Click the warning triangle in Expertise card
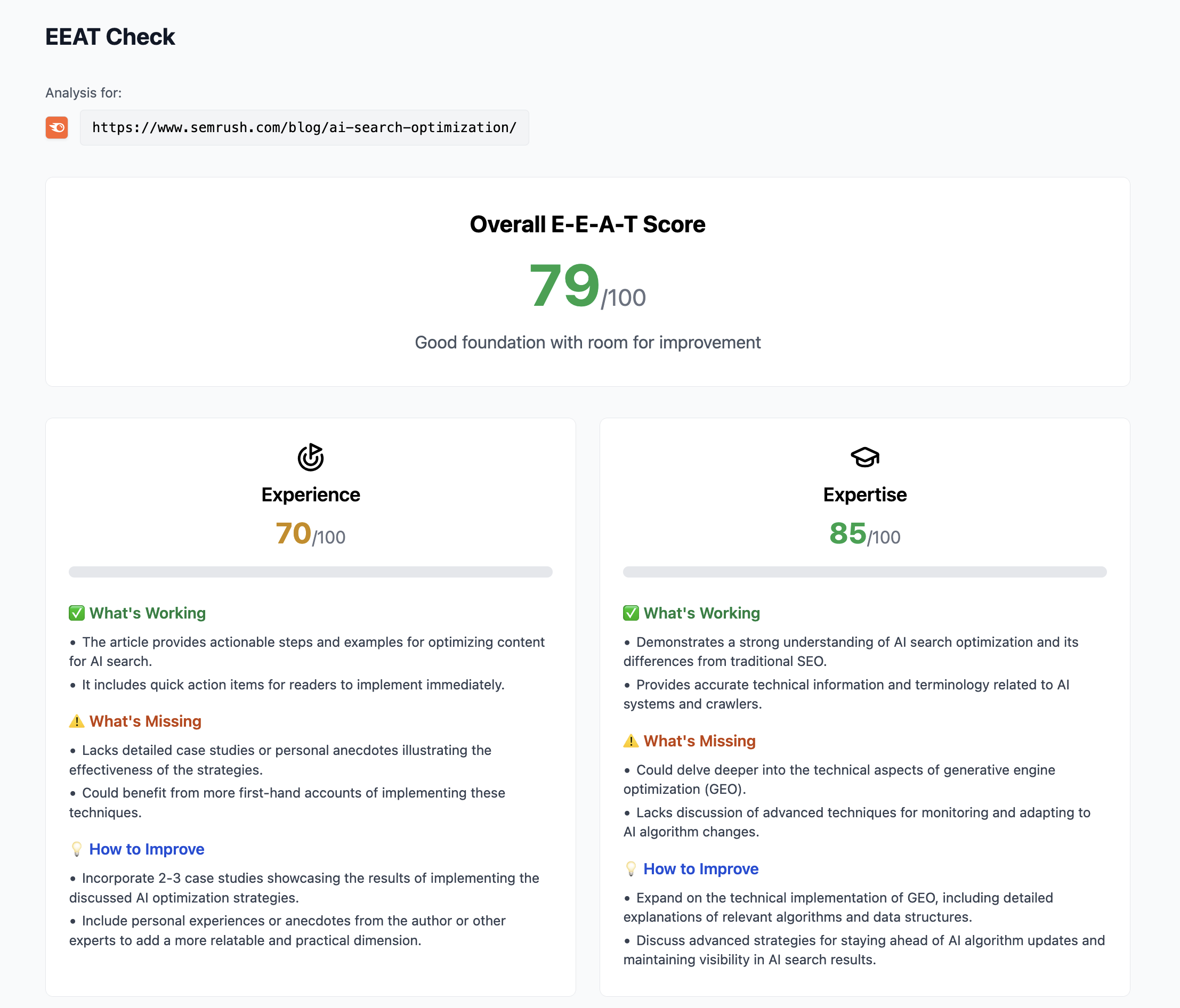The image size is (1180, 1008). click(631, 741)
